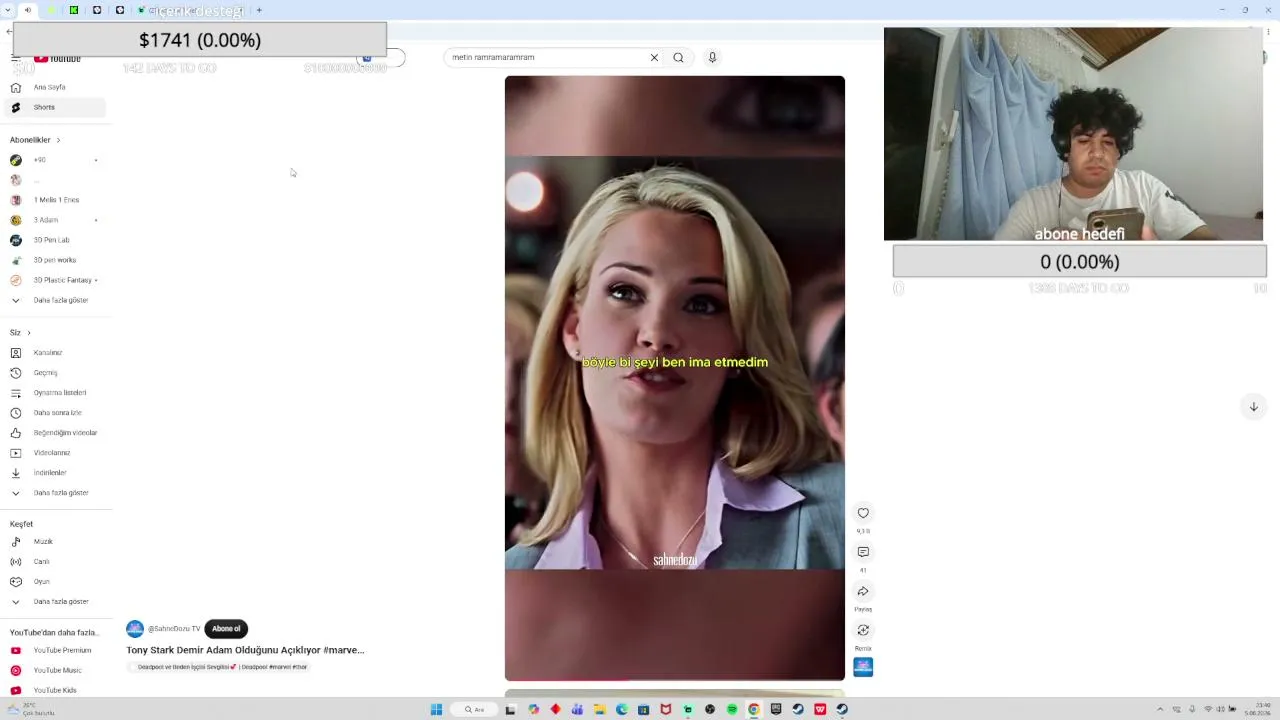The height and width of the screenshot is (720, 1280).
Task: Open 1 Melis 1 Enes channel
Action: [x=55, y=200]
